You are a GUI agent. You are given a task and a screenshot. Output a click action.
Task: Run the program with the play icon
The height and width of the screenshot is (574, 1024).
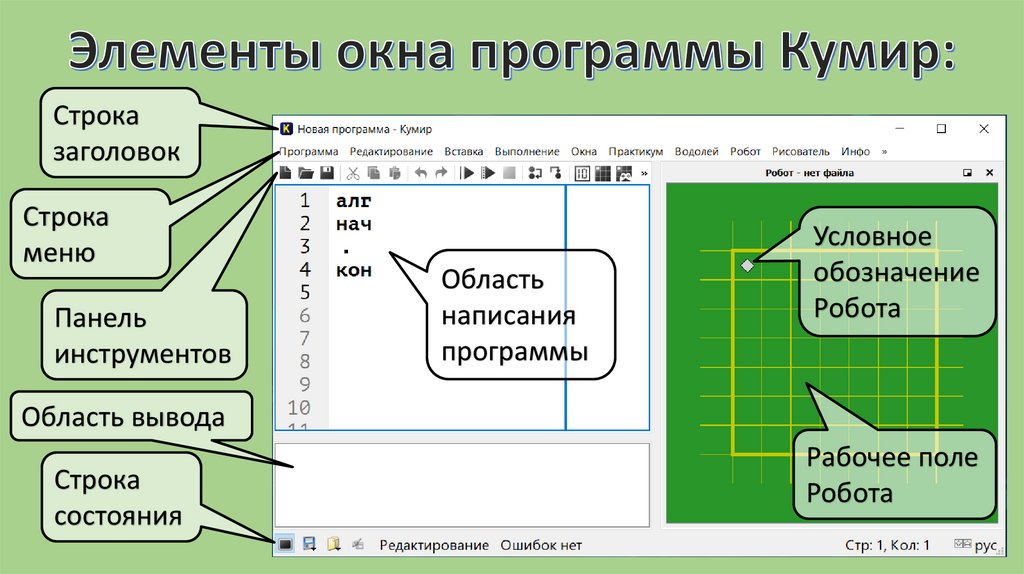click(467, 173)
